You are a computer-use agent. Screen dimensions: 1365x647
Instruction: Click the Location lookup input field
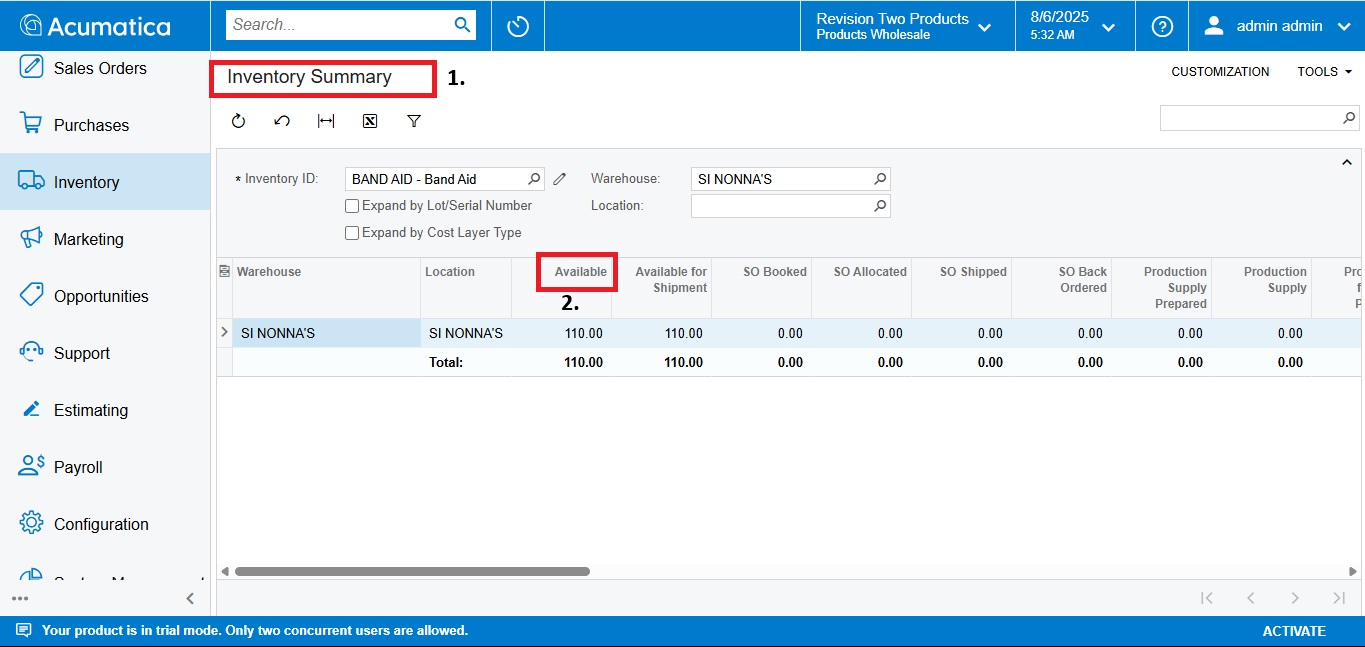[780, 206]
